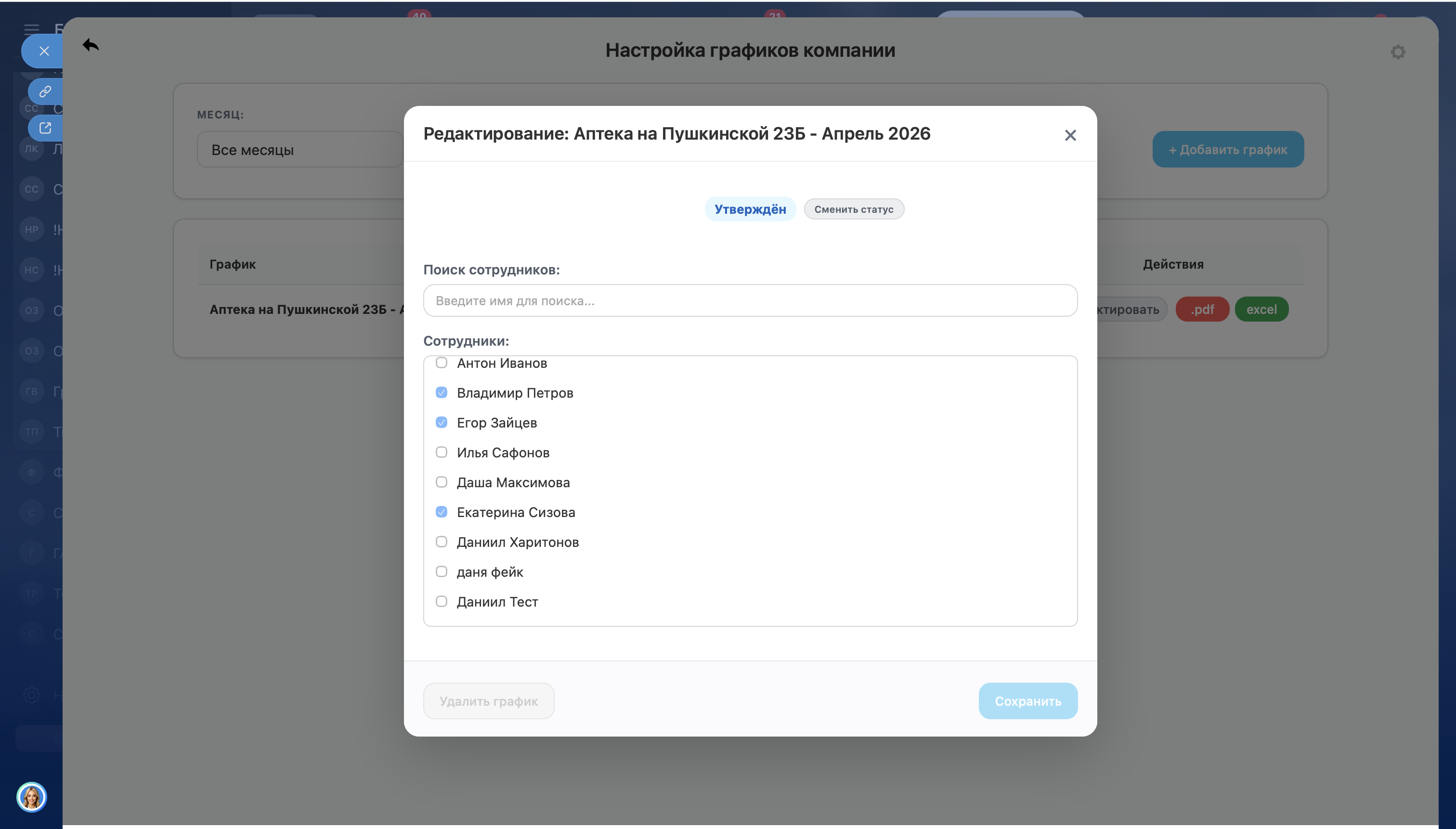The width and height of the screenshot is (1456, 829).
Task: Click the user avatar at bottom left
Action: 31,797
